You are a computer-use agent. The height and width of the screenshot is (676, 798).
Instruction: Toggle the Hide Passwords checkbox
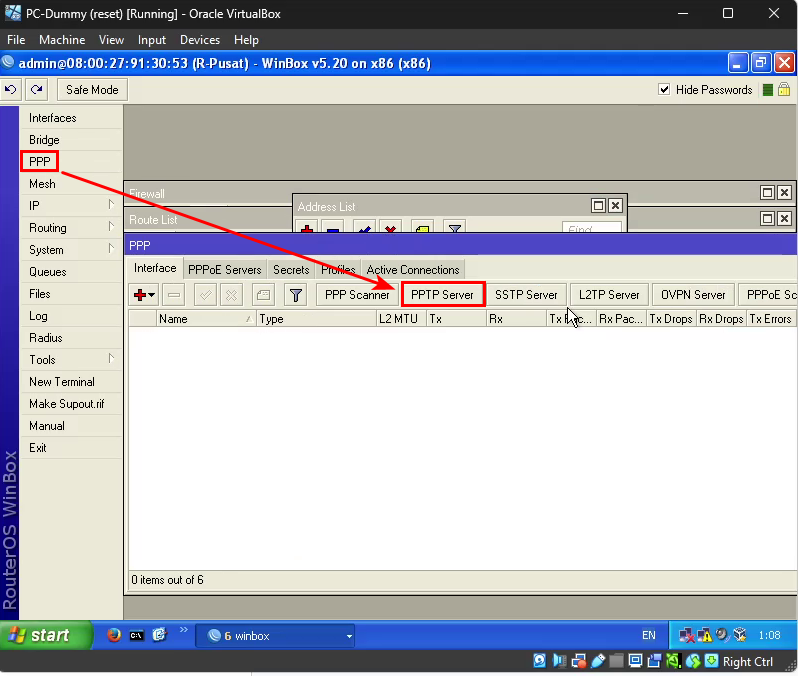tap(664, 90)
